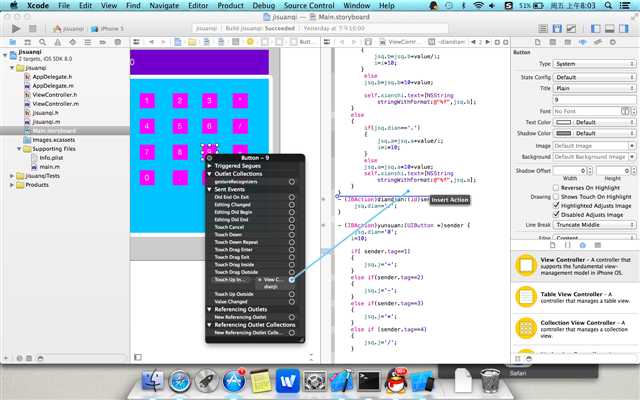Toggle the Debug area visibility
This screenshot has width=640, height=400.
pyautogui.click(x=610, y=29)
